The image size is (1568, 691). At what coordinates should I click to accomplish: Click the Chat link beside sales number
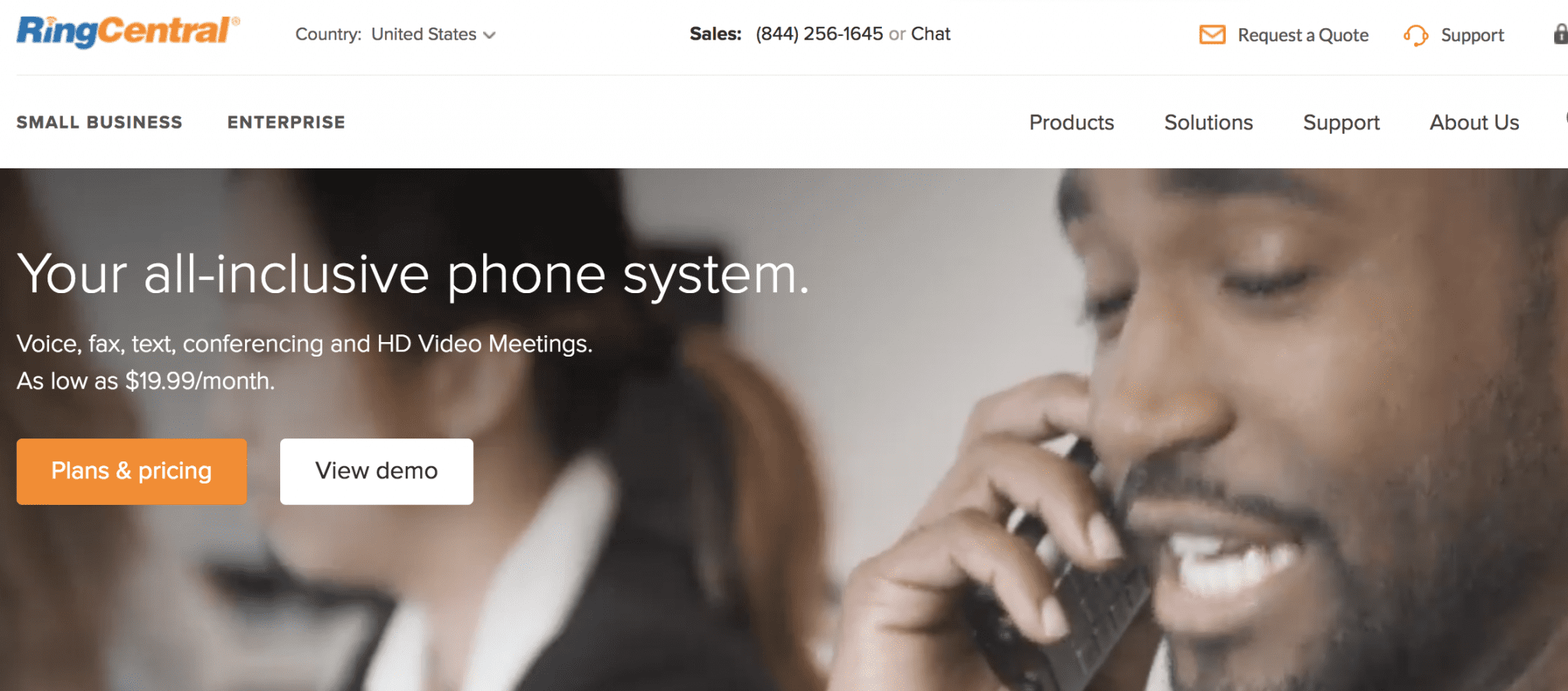[x=930, y=34]
